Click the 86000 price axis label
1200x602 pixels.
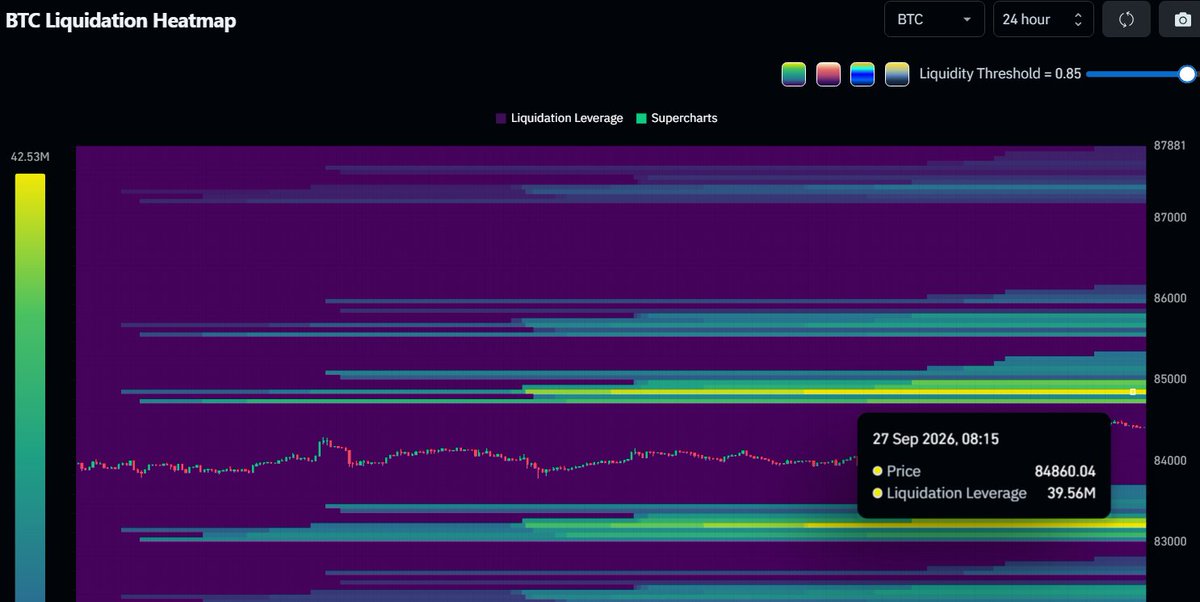click(x=1169, y=298)
